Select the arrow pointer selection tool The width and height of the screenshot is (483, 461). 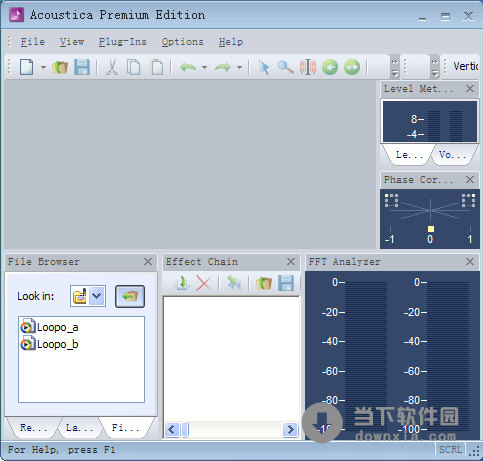tap(264, 67)
